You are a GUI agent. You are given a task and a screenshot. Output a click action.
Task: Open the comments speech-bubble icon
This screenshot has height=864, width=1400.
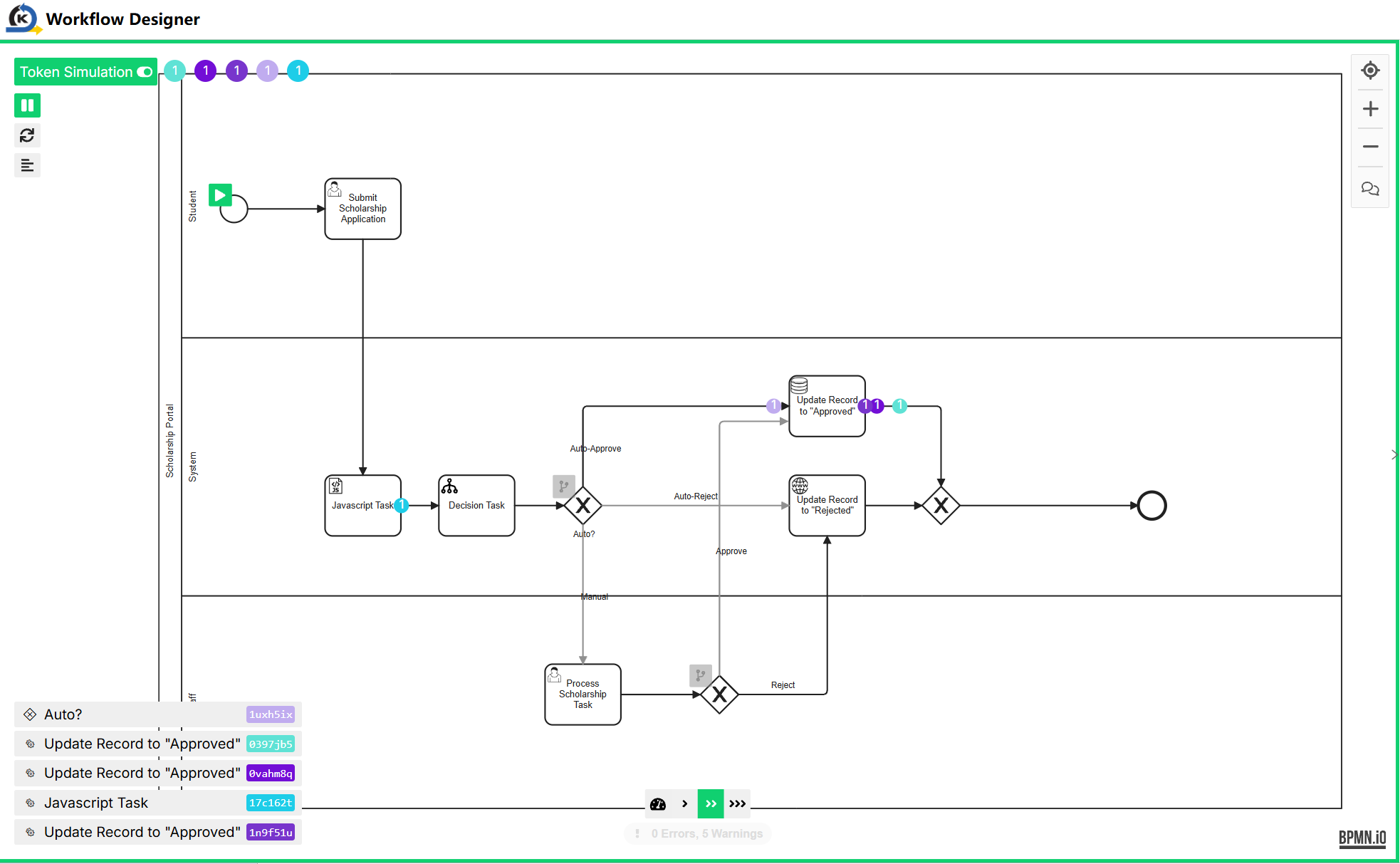tap(1370, 188)
